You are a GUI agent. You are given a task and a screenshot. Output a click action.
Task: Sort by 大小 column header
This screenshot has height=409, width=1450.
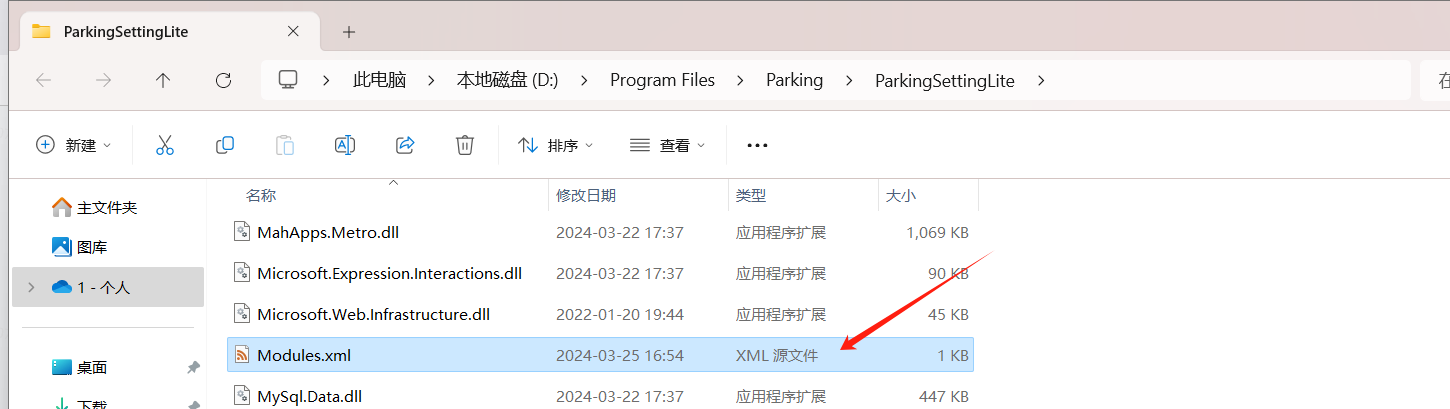(900, 196)
